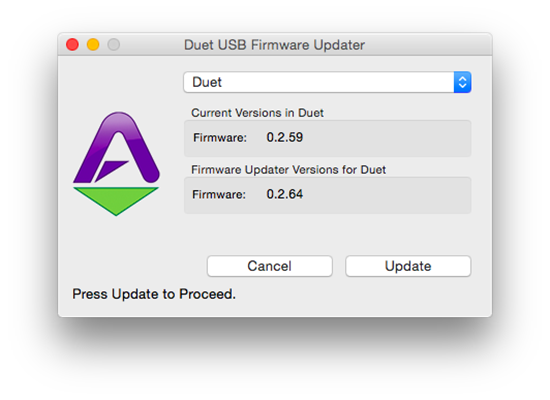The image size is (550, 400).
Task: Minimize the window using the yellow button
Action: (x=93, y=45)
